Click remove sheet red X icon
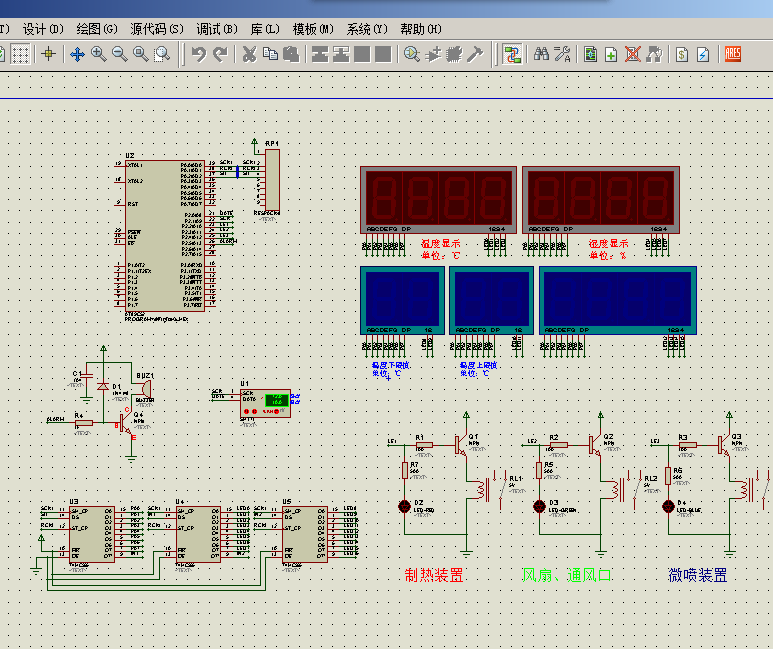This screenshot has height=649, width=773. pyautogui.click(x=632, y=54)
